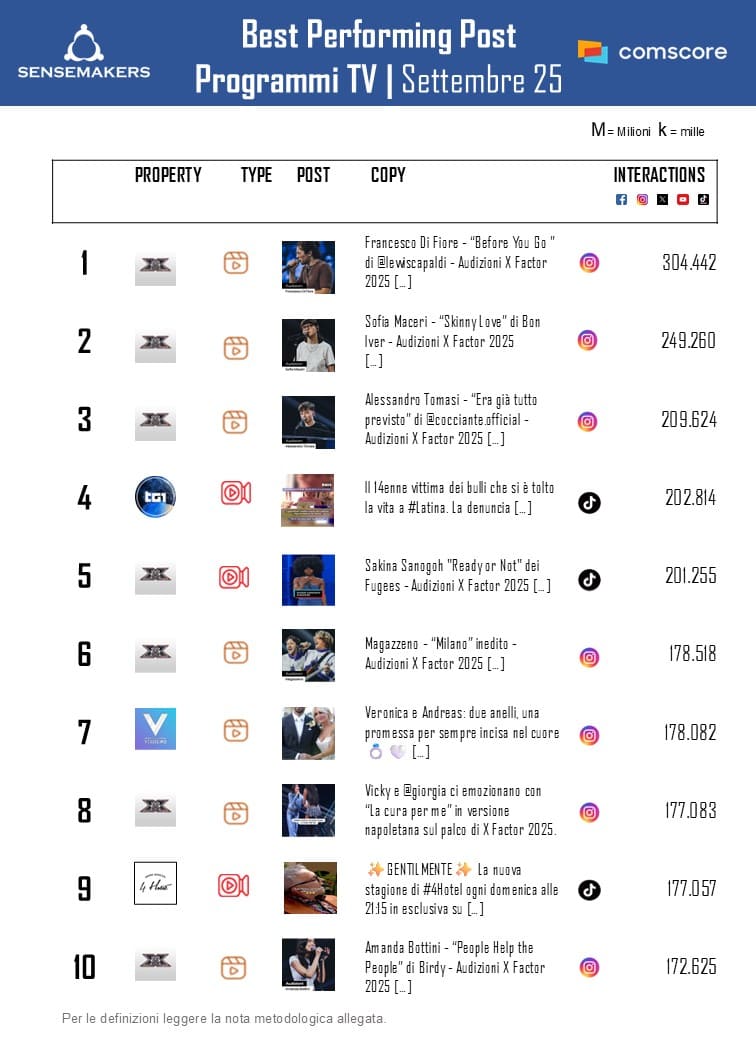
Task: Open the Veronica e Andreas post copy text
Action: tap(461, 732)
